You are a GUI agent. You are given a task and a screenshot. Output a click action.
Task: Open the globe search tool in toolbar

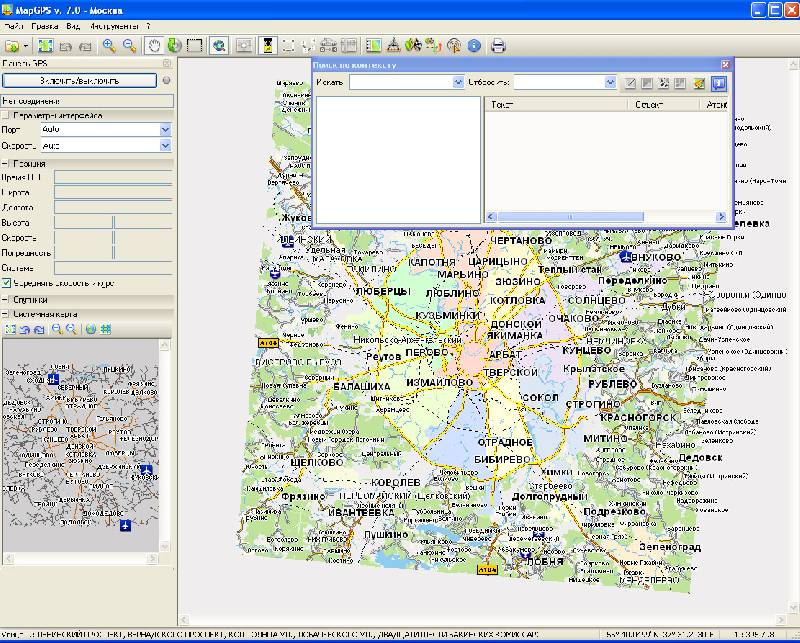click(x=219, y=46)
